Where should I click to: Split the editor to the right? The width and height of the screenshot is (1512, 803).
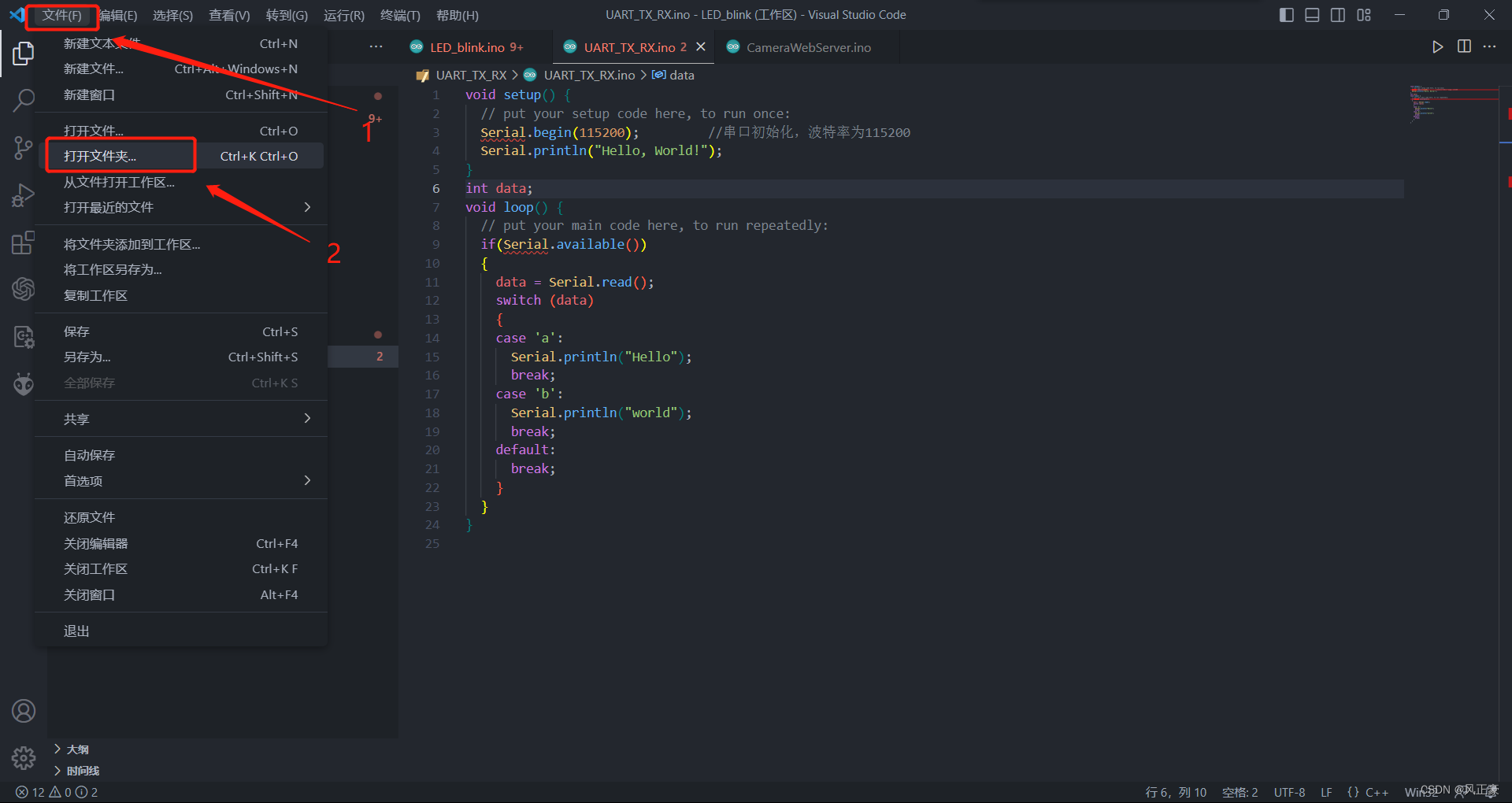coord(1464,47)
